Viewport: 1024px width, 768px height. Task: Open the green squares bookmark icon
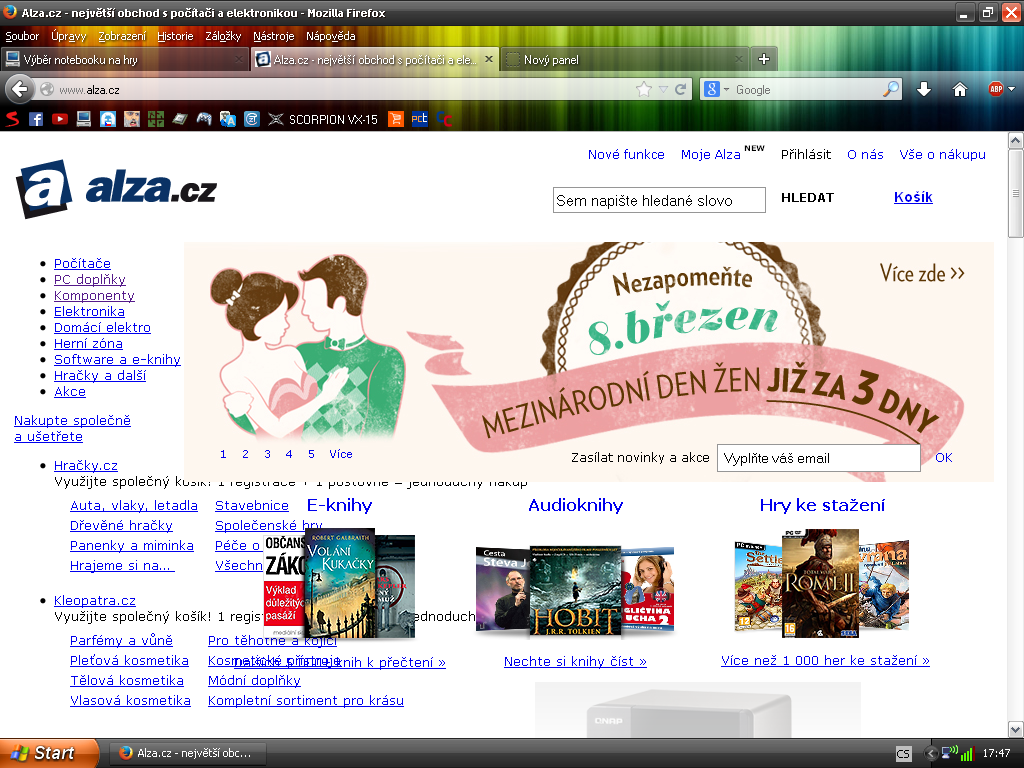(155, 119)
